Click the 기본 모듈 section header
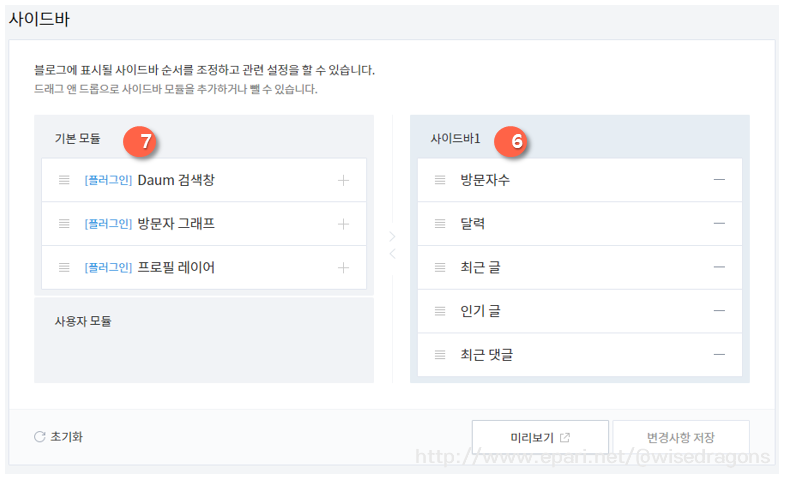The image size is (785, 480). point(78,138)
